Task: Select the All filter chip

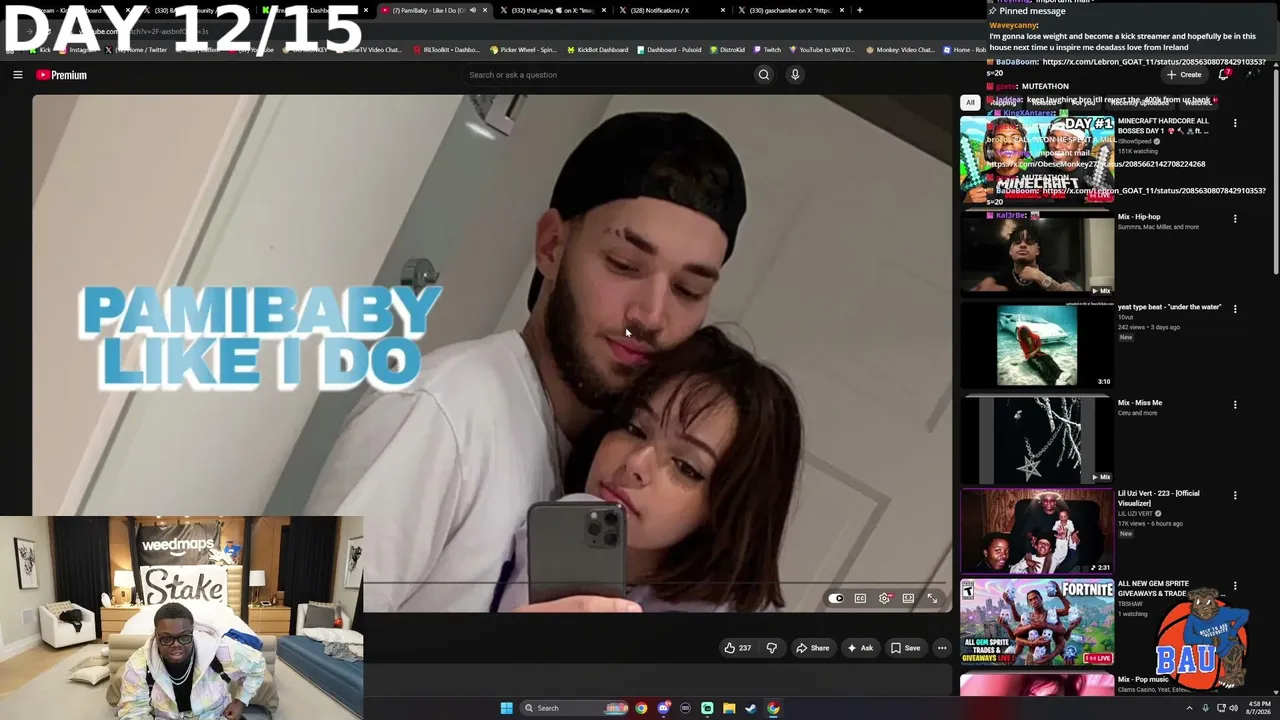Action: [970, 102]
